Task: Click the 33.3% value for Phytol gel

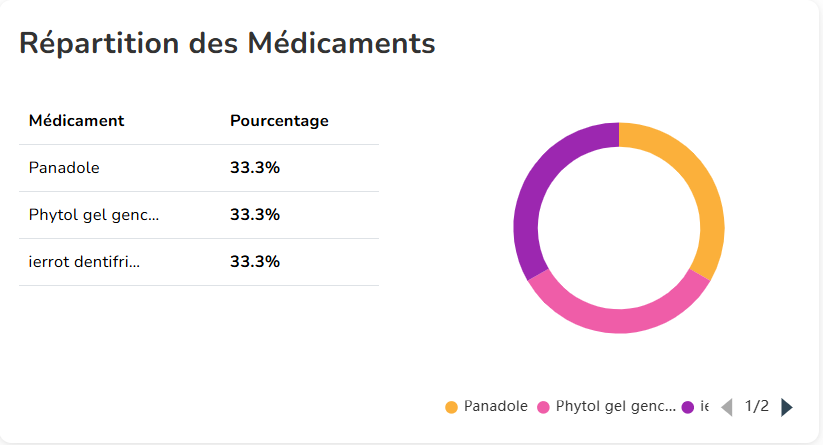Action: click(x=255, y=215)
